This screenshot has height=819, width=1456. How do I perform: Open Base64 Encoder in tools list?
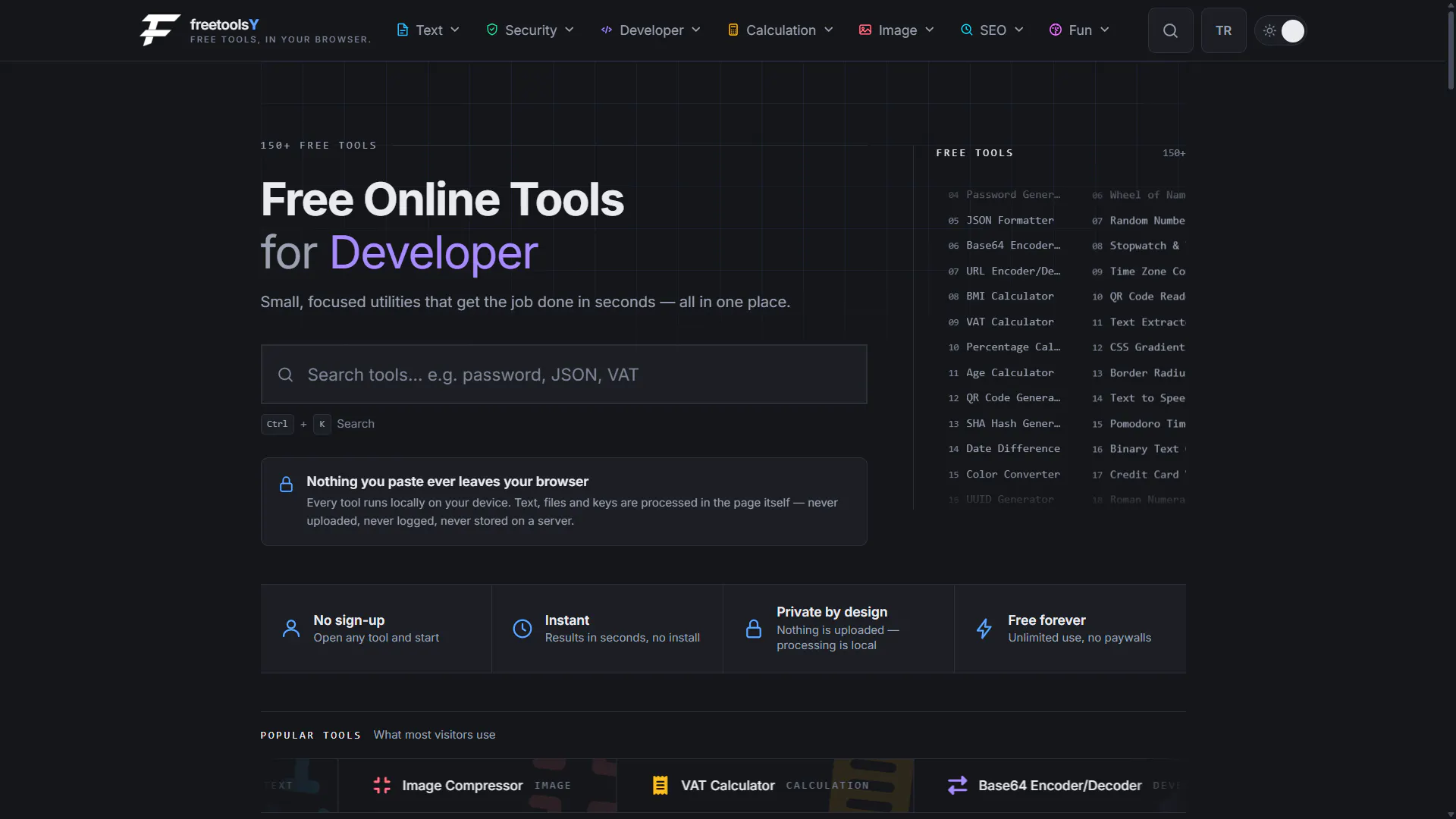1004,246
